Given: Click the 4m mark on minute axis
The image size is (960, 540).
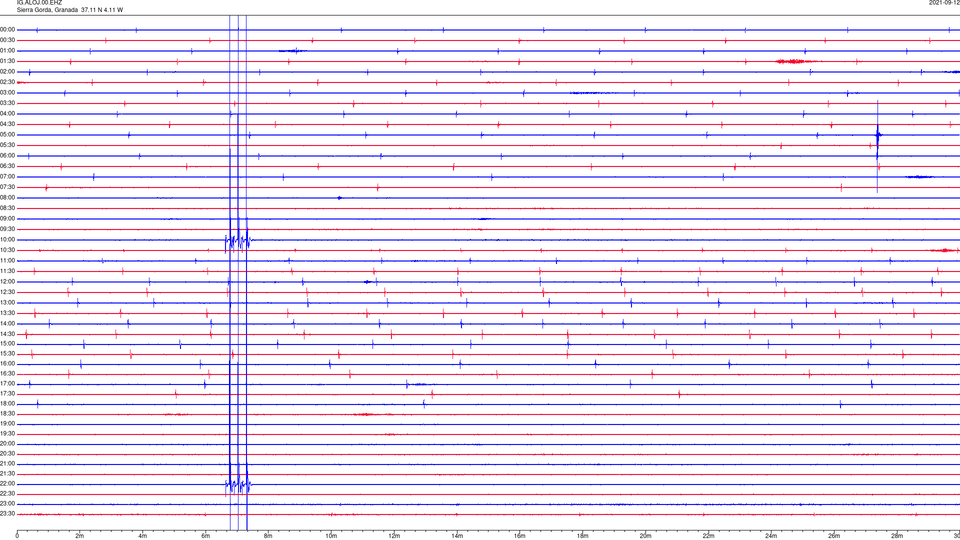Looking at the screenshot, I should (143, 536).
